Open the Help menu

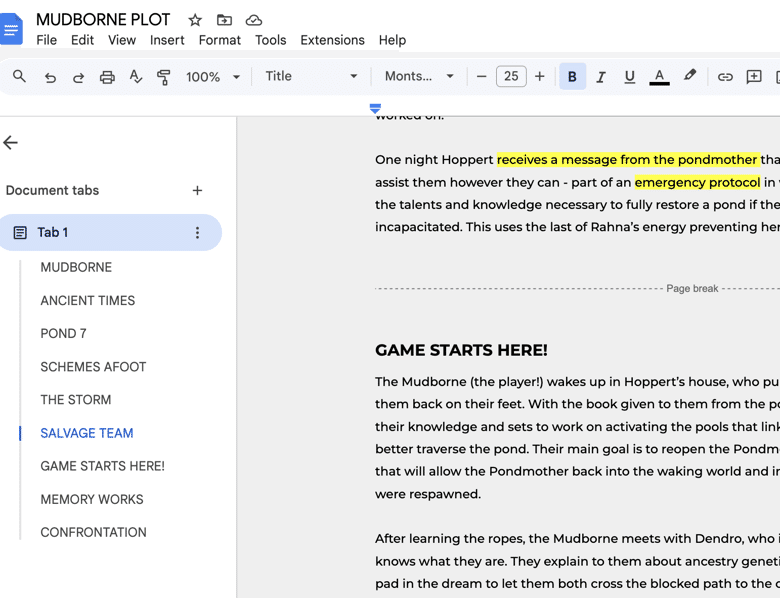[x=392, y=40]
